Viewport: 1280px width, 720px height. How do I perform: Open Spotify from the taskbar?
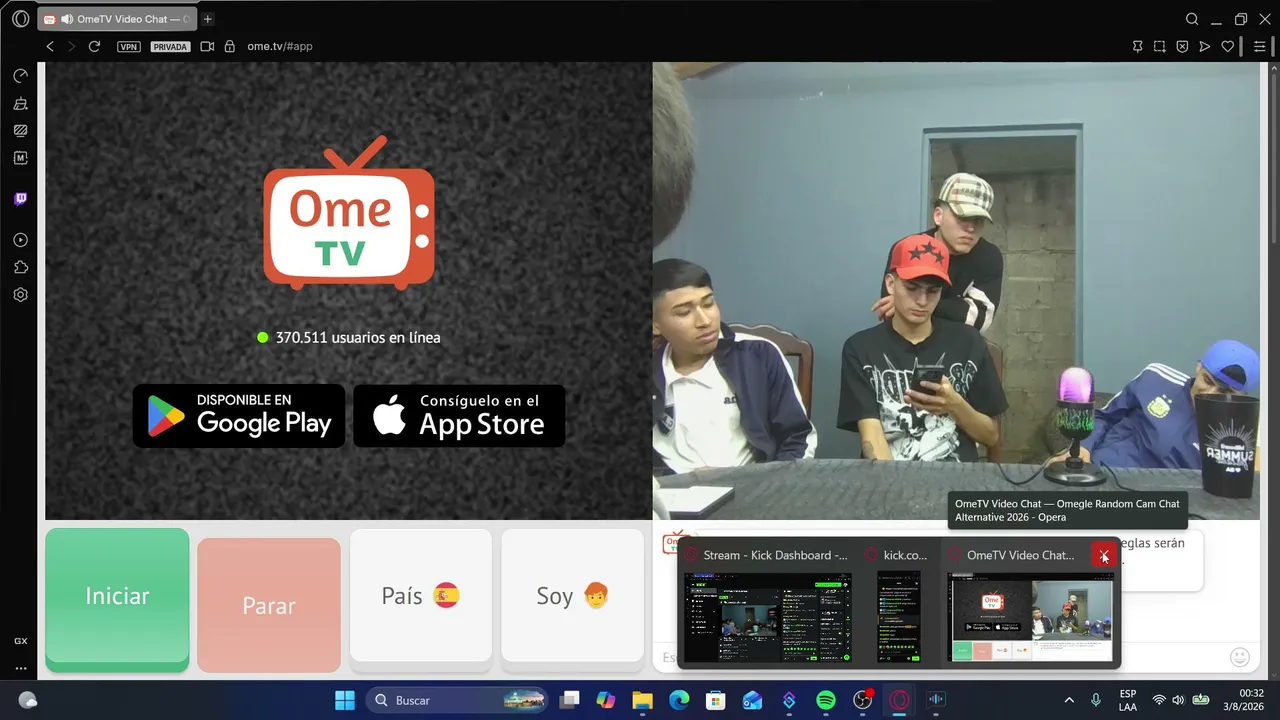point(826,700)
